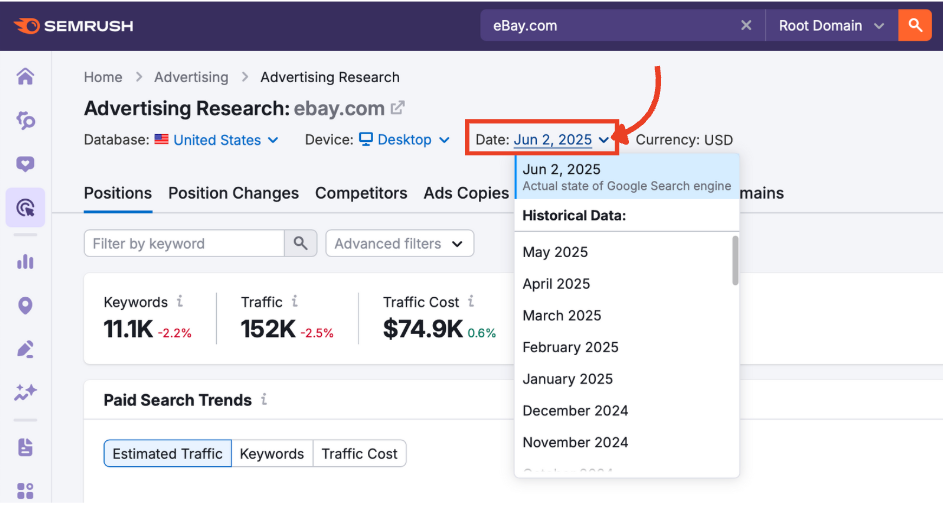Open the AI sparkle trends sidebar icon
Screen dimensions: 943x506
25,393
